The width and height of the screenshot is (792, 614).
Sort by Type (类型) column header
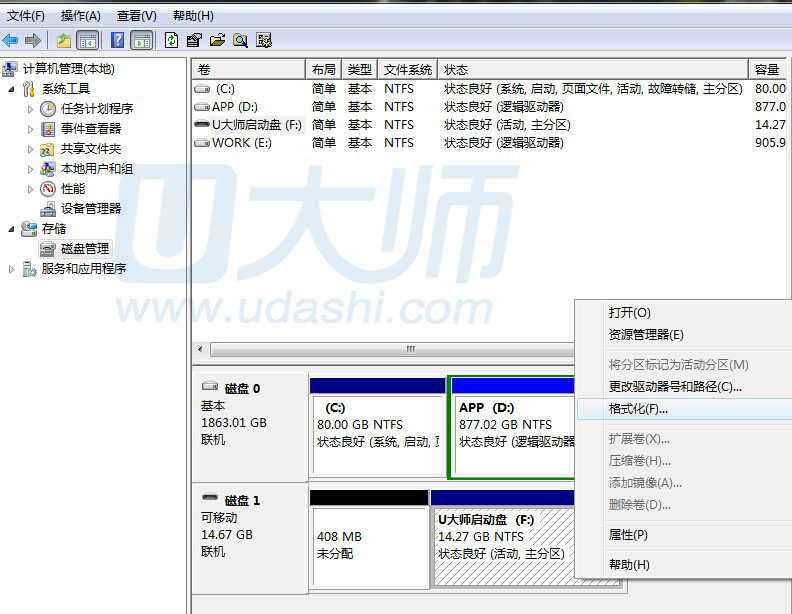click(x=360, y=69)
